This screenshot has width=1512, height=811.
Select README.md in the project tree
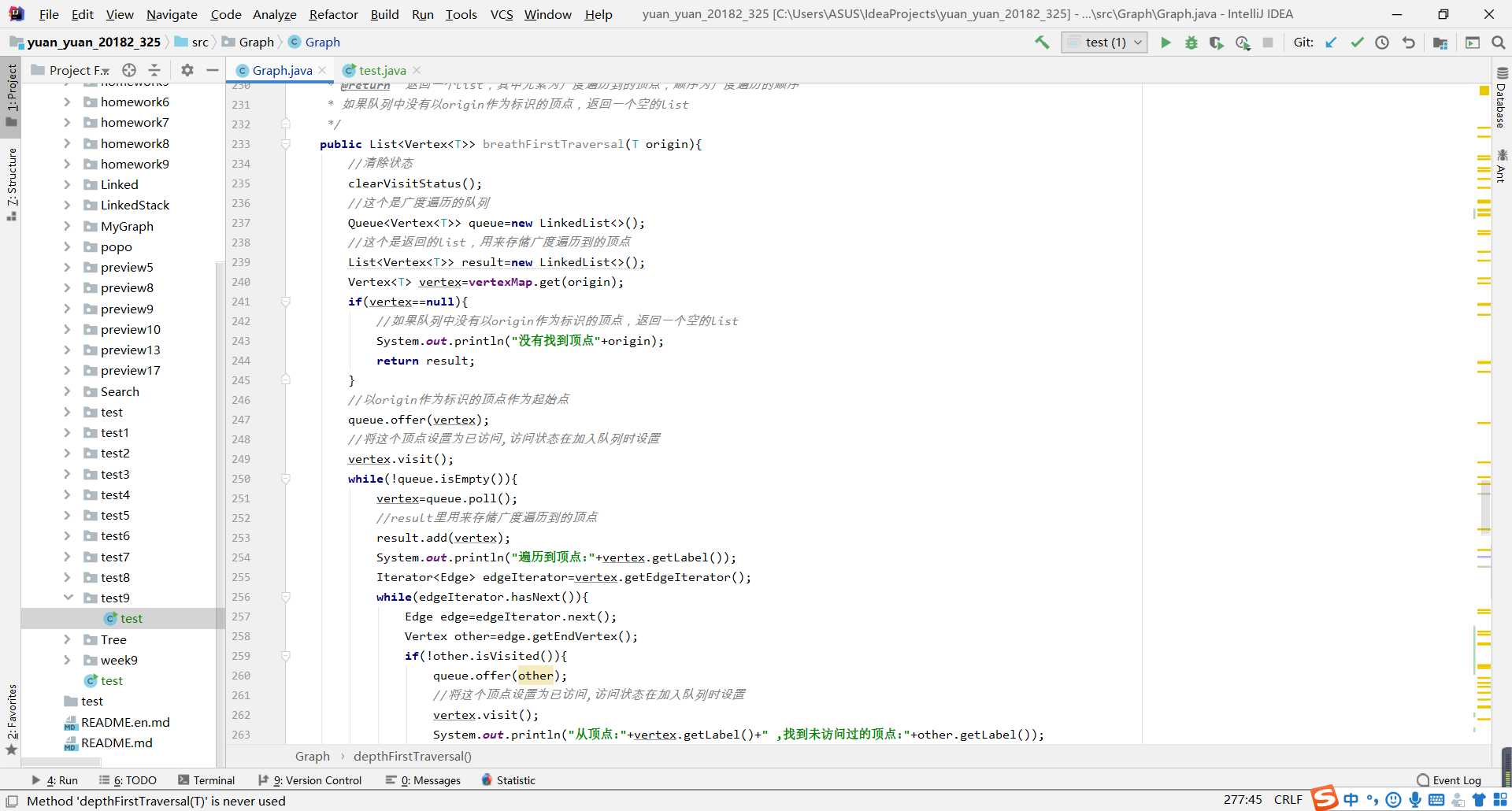(x=117, y=742)
